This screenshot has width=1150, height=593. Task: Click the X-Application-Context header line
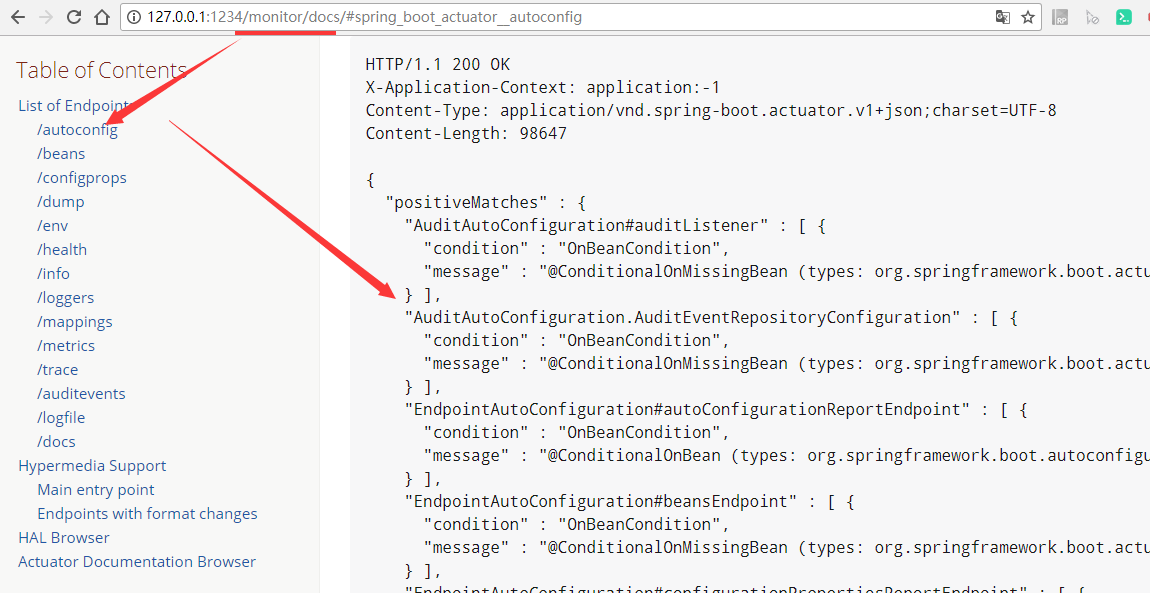[x=543, y=88]
